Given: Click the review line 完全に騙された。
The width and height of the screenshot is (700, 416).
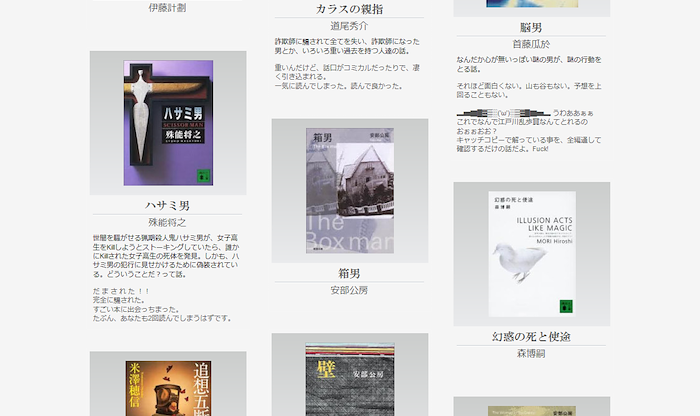Looking at the screenshot, I should (119, 300).
